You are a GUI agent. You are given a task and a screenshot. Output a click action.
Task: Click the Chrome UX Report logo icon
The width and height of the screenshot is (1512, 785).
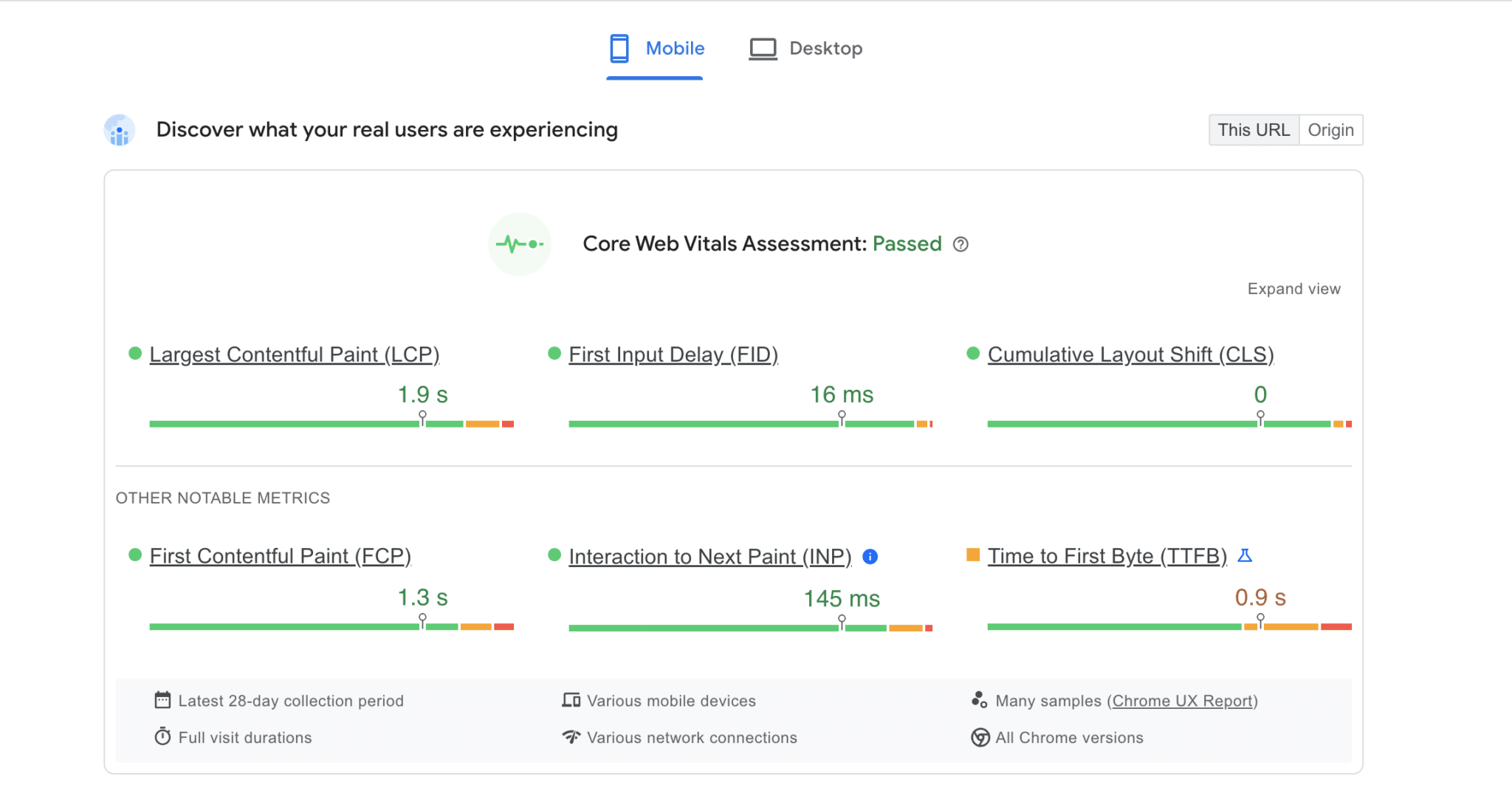[x=980, y=700]
